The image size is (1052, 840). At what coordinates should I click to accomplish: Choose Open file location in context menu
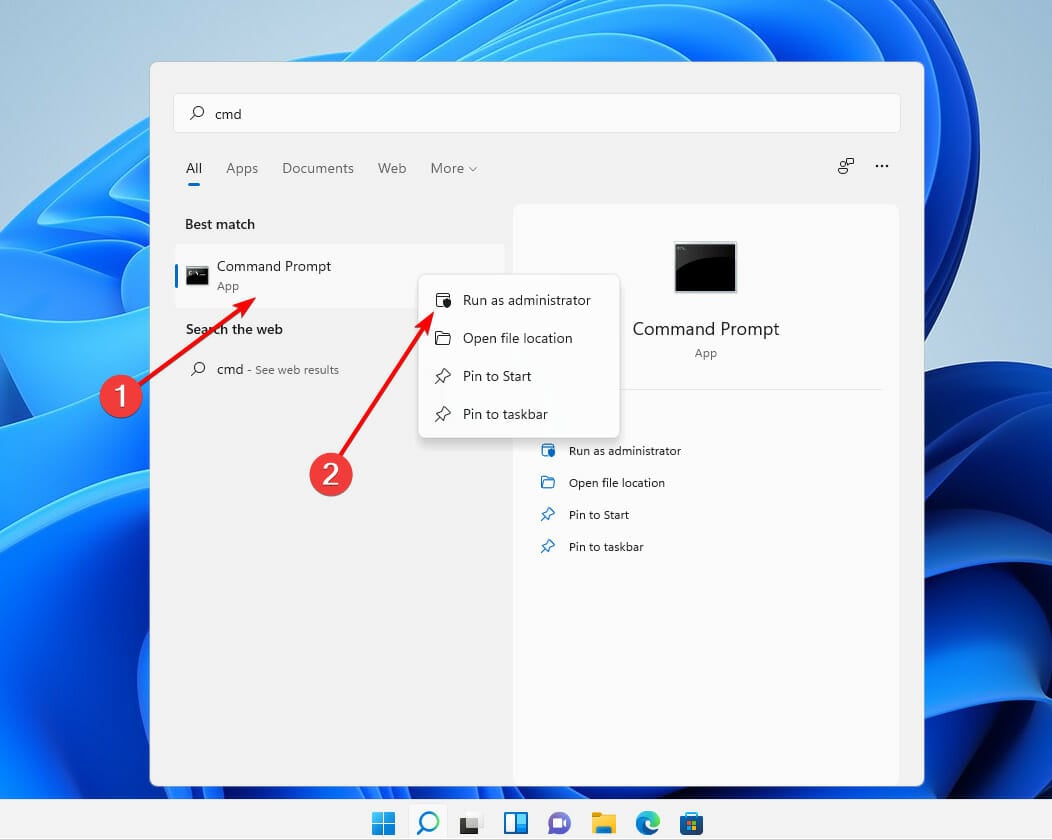(519, 338)
